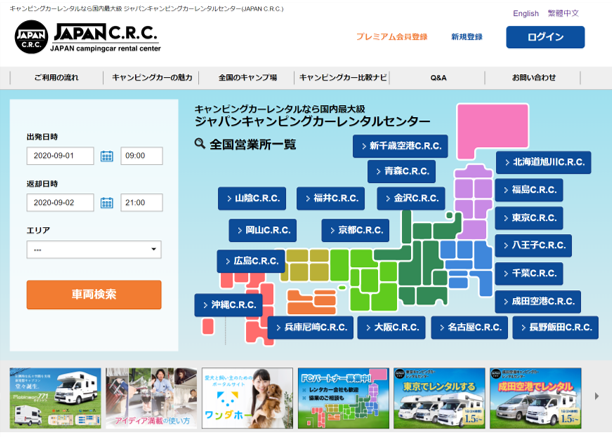Click the departure date field 2020-09-01
The height and width of the screenshot is (437, 612).
[60, 156]
